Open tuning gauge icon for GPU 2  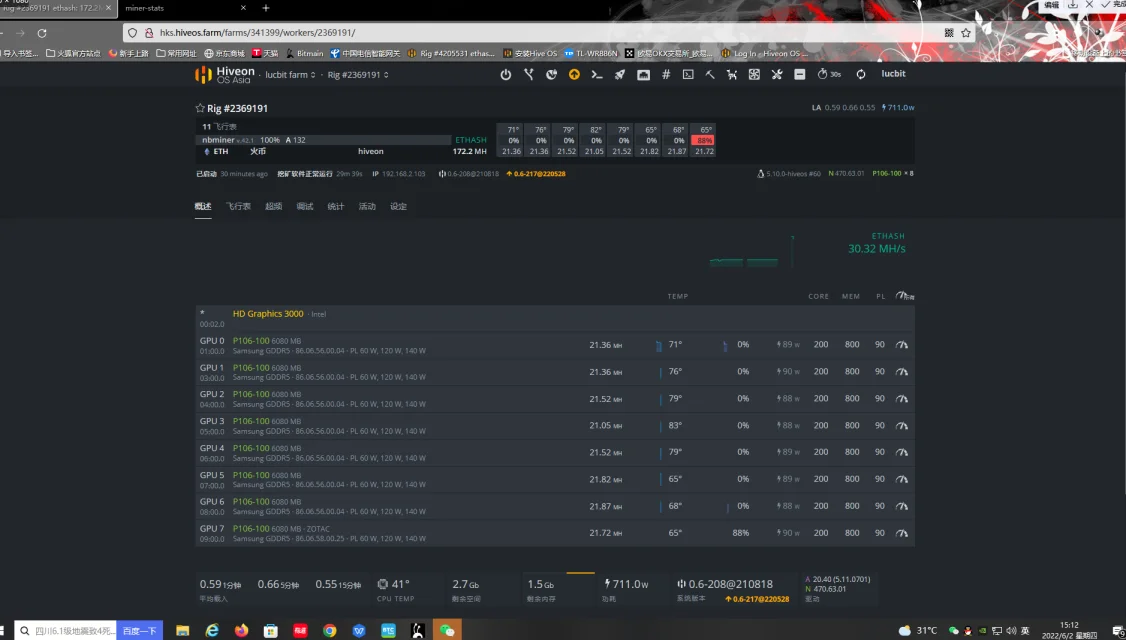click(902, 399)
